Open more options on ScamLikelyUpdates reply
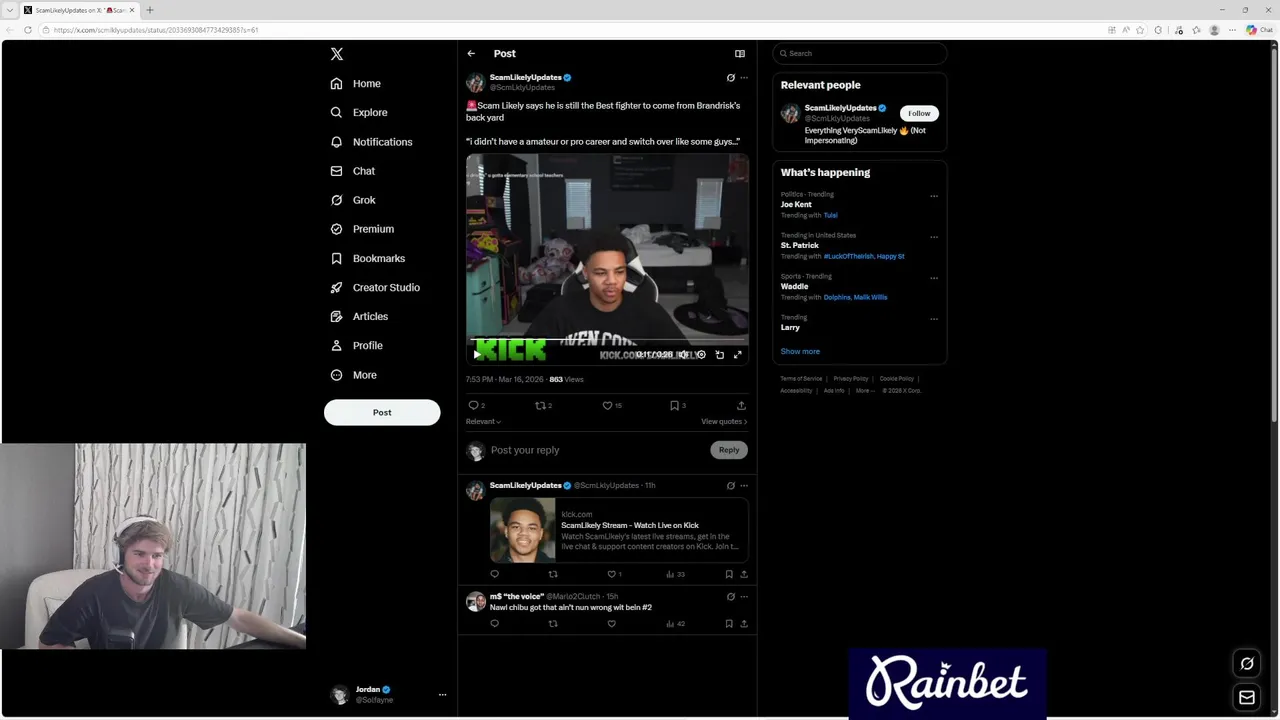The image size is (1280, 720). (x=744, y=486)
